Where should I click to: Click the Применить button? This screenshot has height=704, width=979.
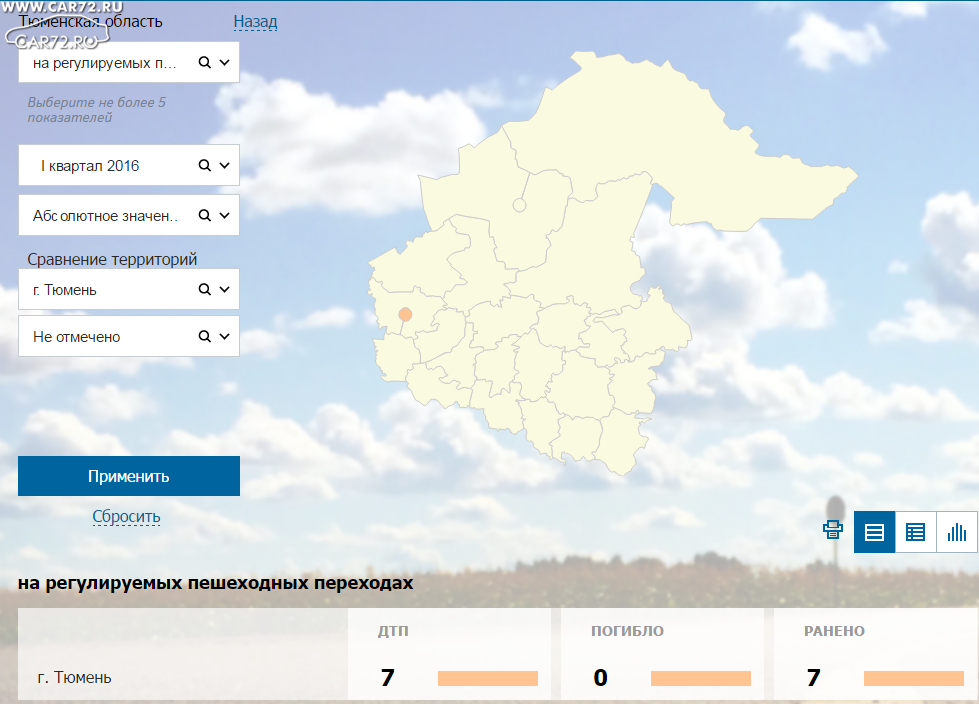click(x=129, y=476)
